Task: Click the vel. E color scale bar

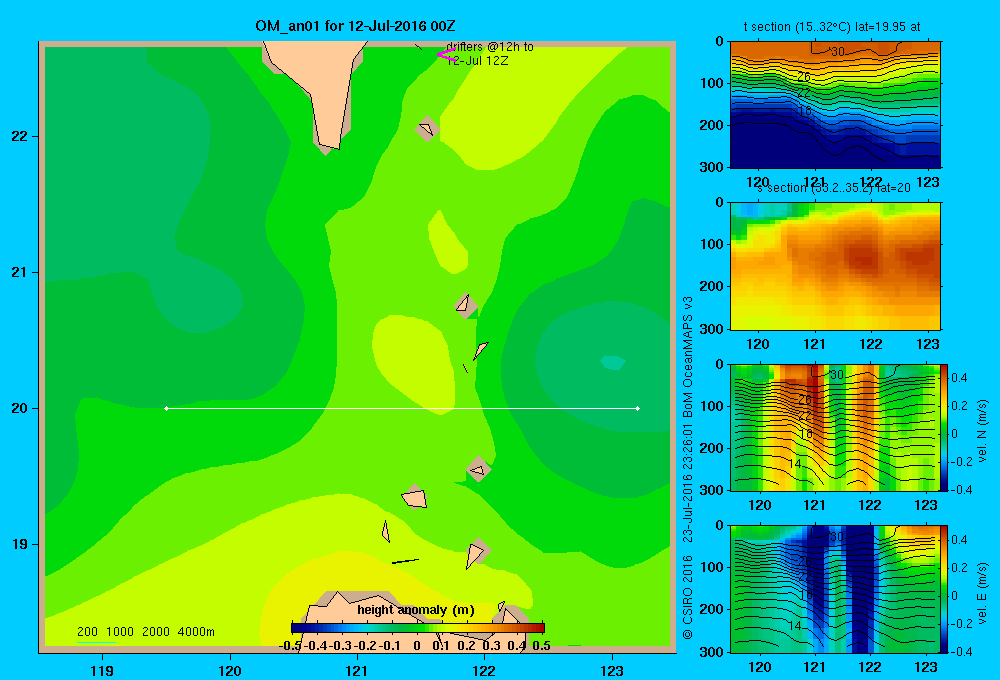Action: 945,589
